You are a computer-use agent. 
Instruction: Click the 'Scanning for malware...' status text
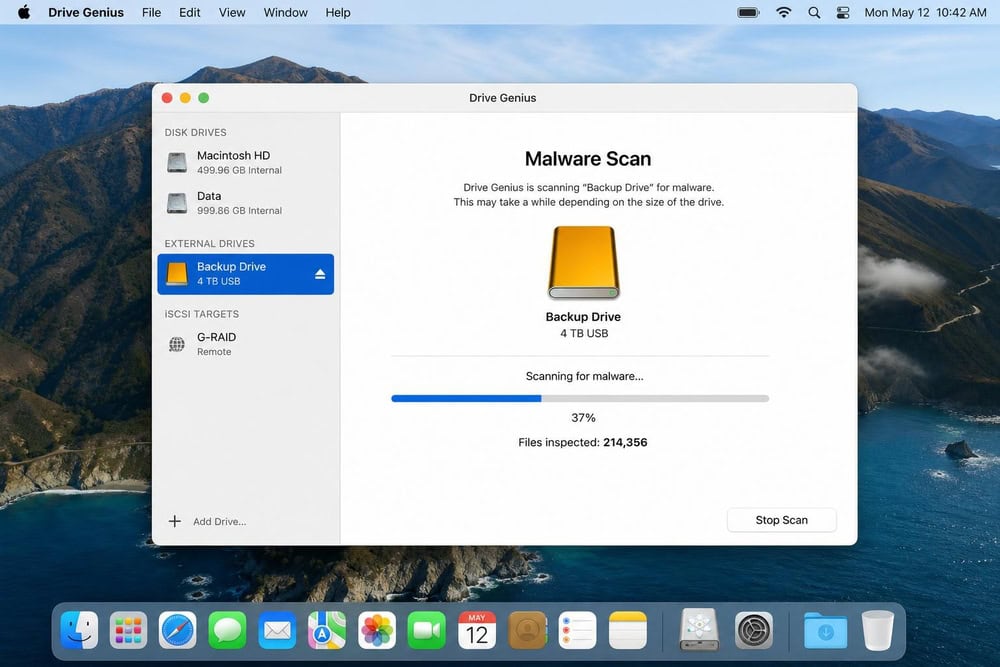tap(584, 376)
